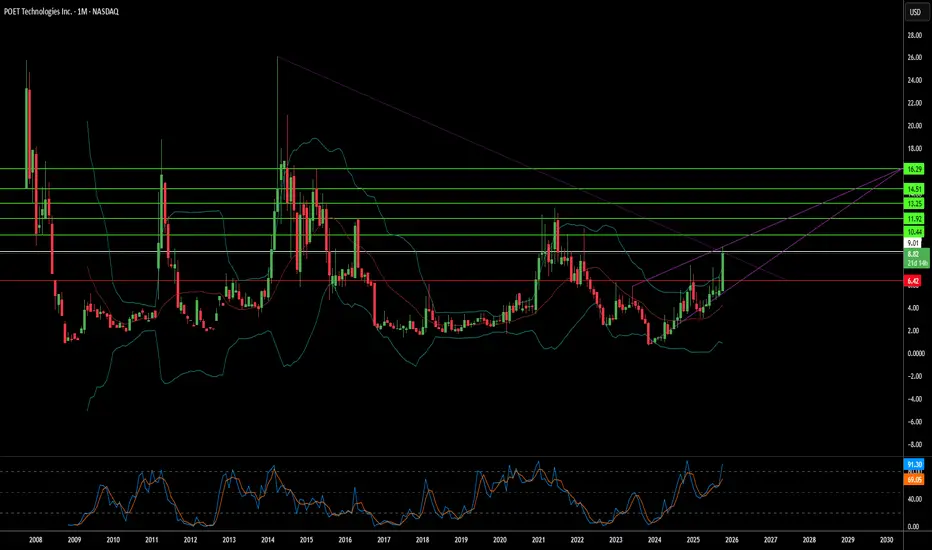
Task: Select the red 6.42 support level label
Action: tap(913, 281)
